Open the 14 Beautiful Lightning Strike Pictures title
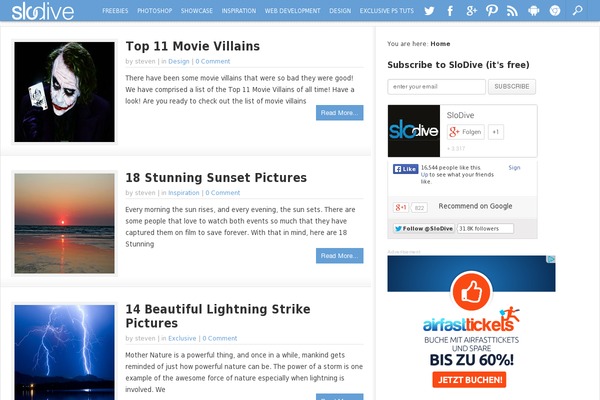The image size is (600, 400). [x=218, y=316]
